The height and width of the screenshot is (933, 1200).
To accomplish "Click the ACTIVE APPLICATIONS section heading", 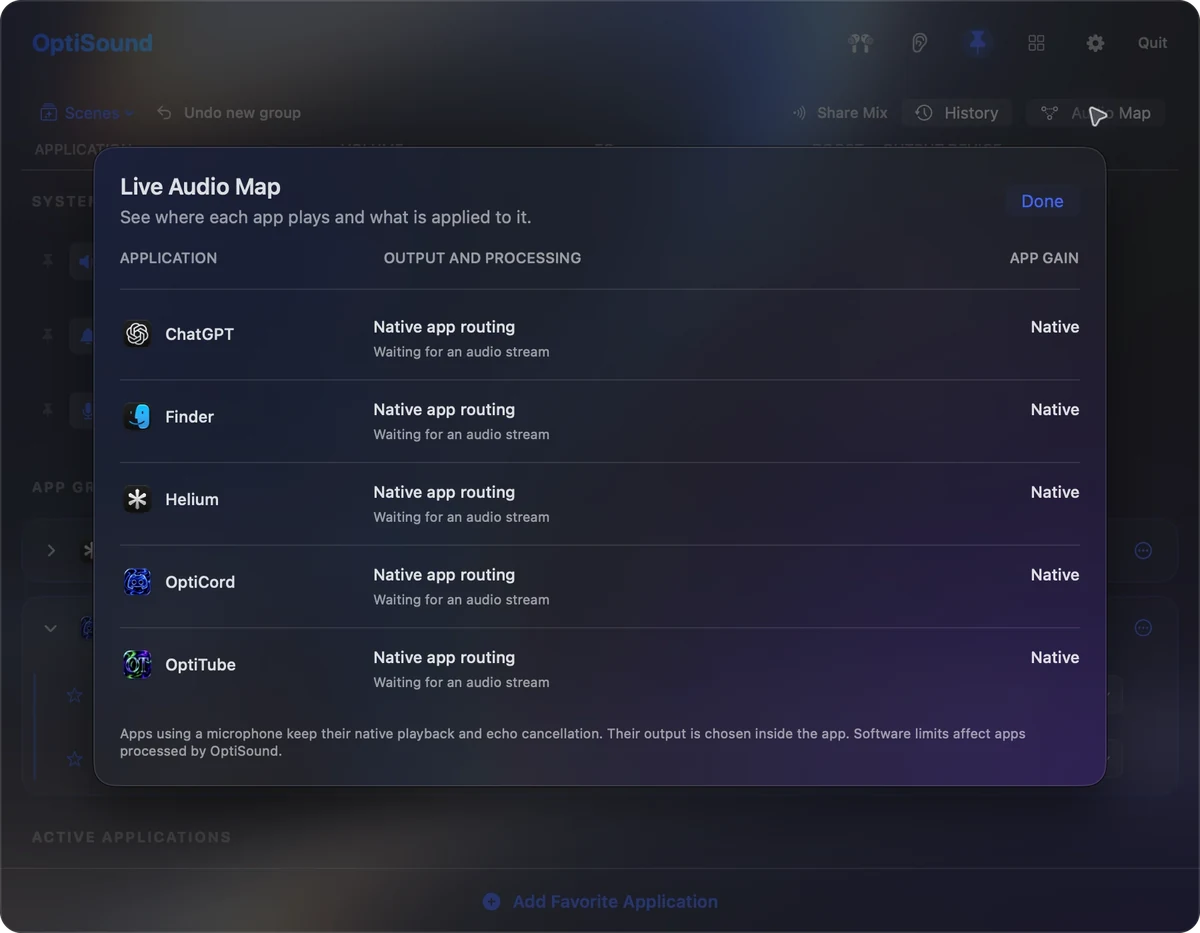I will pyautogui.click(x=131, y=837).
